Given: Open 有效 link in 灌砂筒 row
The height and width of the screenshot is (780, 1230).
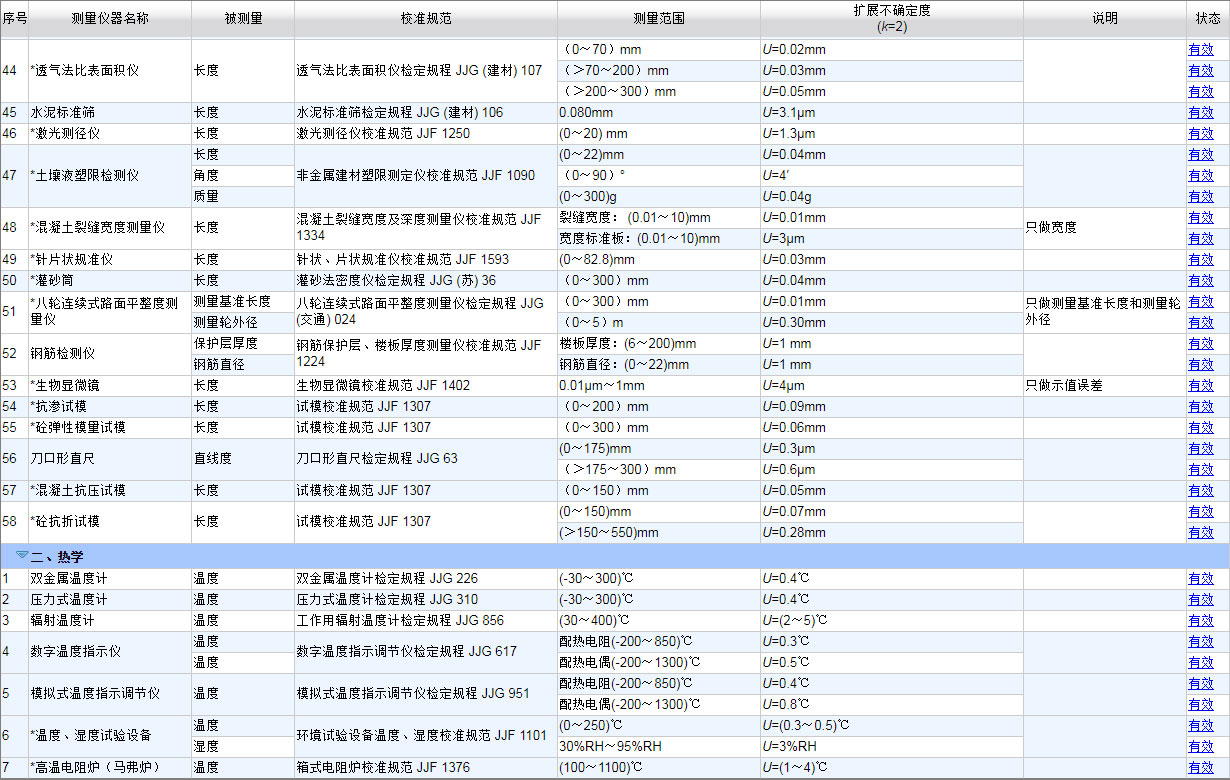Looking at the screenshot, I should tap(1200, 280).
